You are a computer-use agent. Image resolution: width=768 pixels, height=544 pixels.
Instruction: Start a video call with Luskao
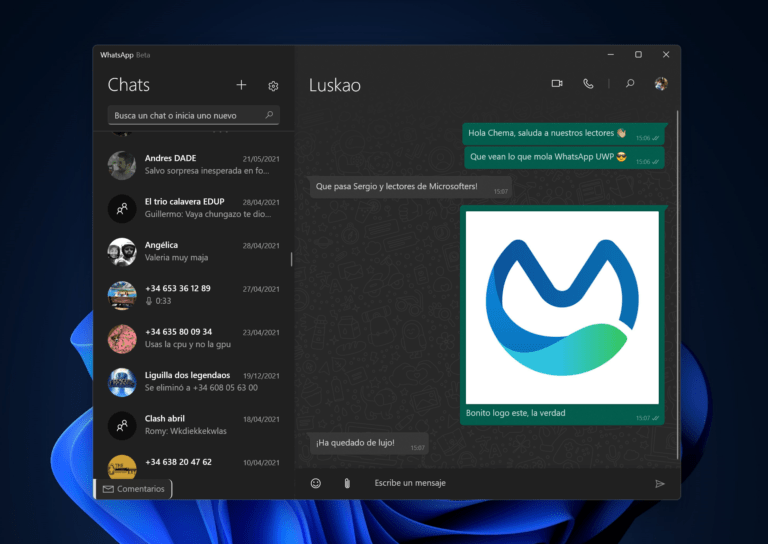pyautogui.click(x=557, y=84)
